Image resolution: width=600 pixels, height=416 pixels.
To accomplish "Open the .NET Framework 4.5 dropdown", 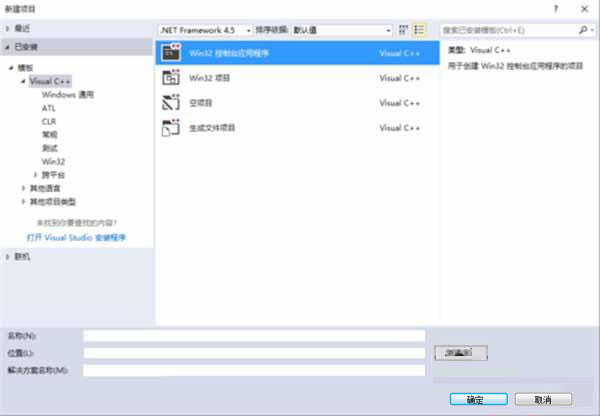I will [x=205, y=30].
